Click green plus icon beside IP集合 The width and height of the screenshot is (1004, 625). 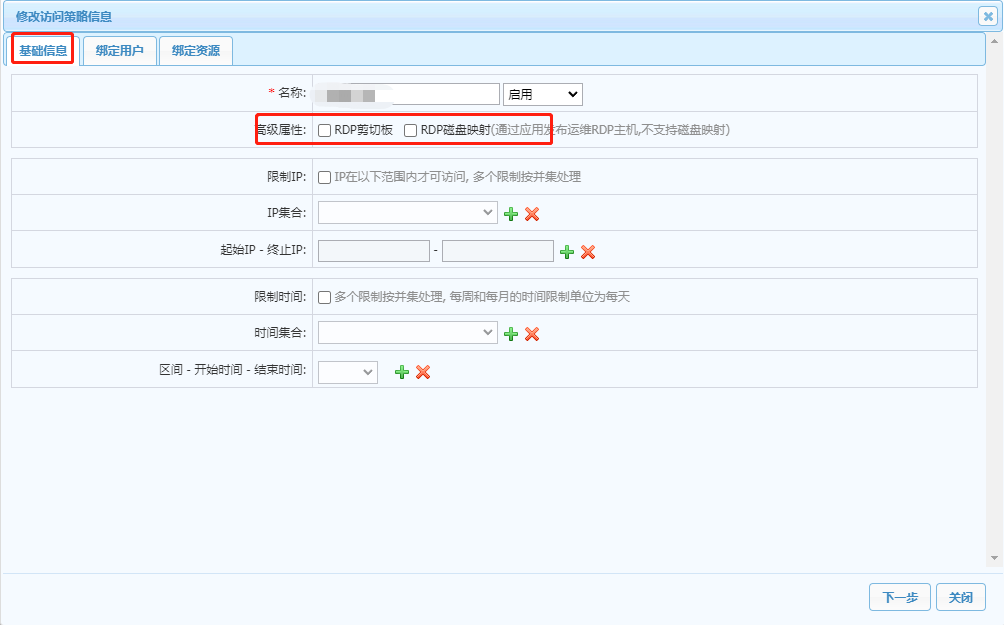511,214
